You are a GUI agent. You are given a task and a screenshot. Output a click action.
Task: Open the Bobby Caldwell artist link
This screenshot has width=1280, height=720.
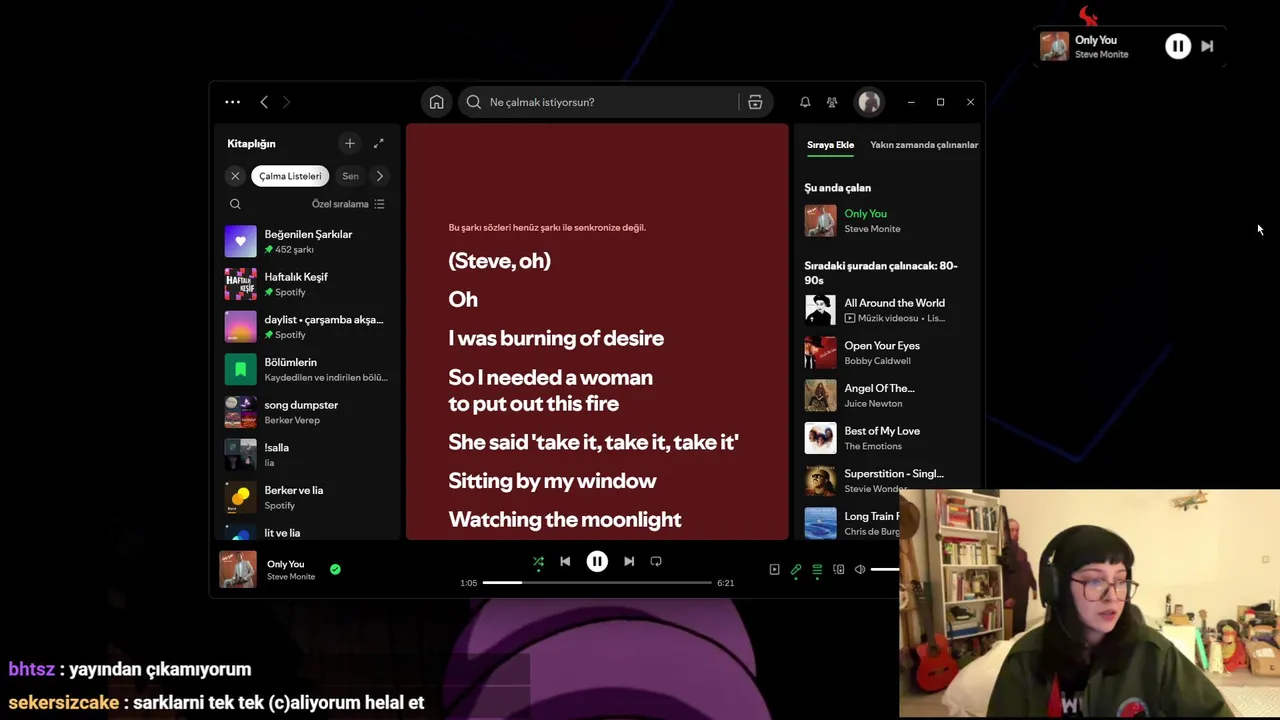coord(877,361)
